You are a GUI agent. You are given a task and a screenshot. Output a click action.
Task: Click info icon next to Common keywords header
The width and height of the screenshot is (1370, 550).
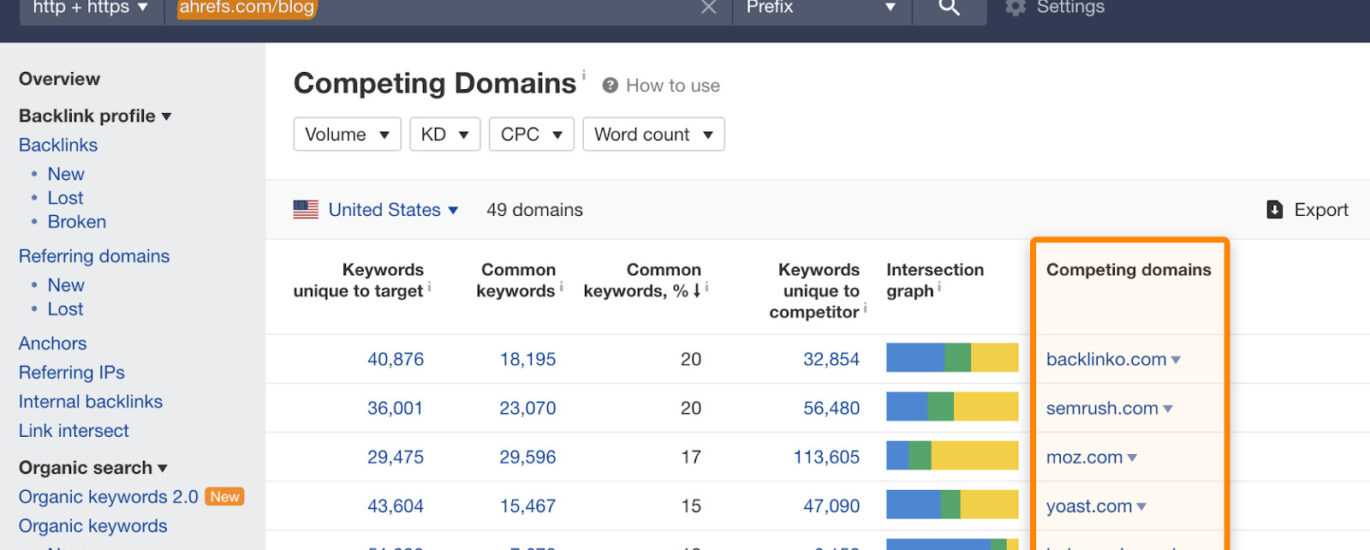point(563,288)
